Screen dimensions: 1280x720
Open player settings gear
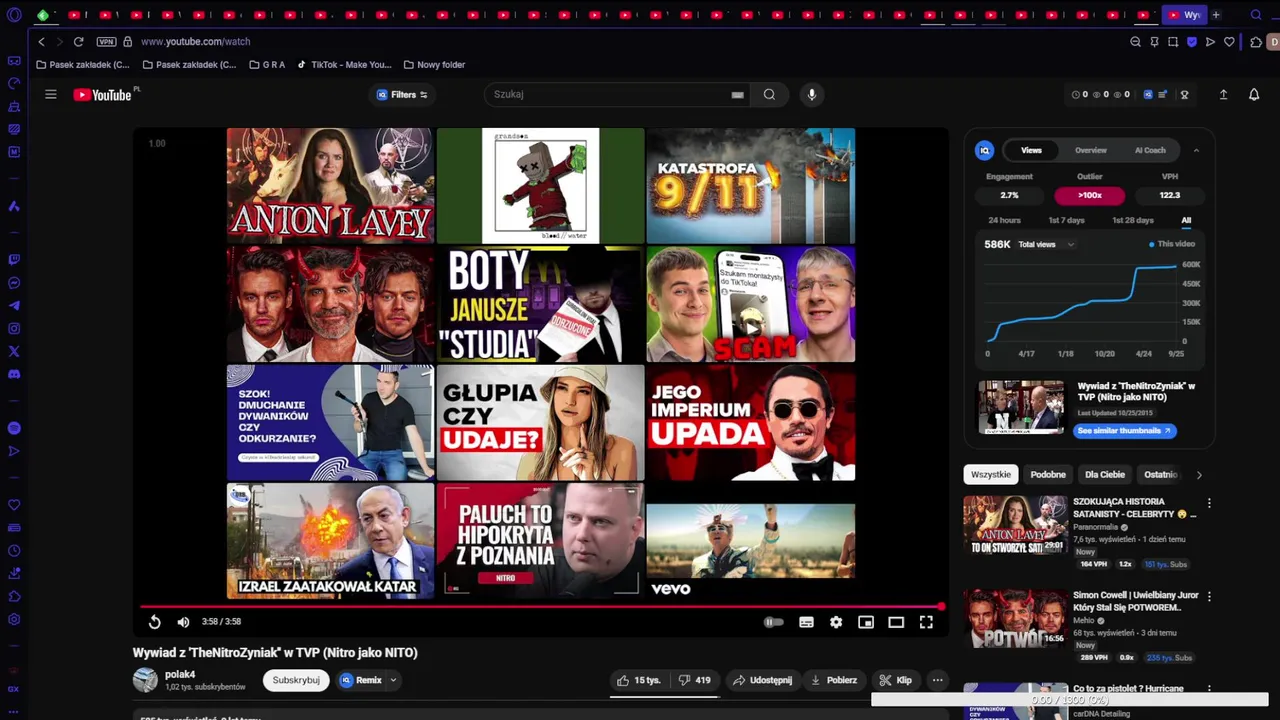click(836, 622)
